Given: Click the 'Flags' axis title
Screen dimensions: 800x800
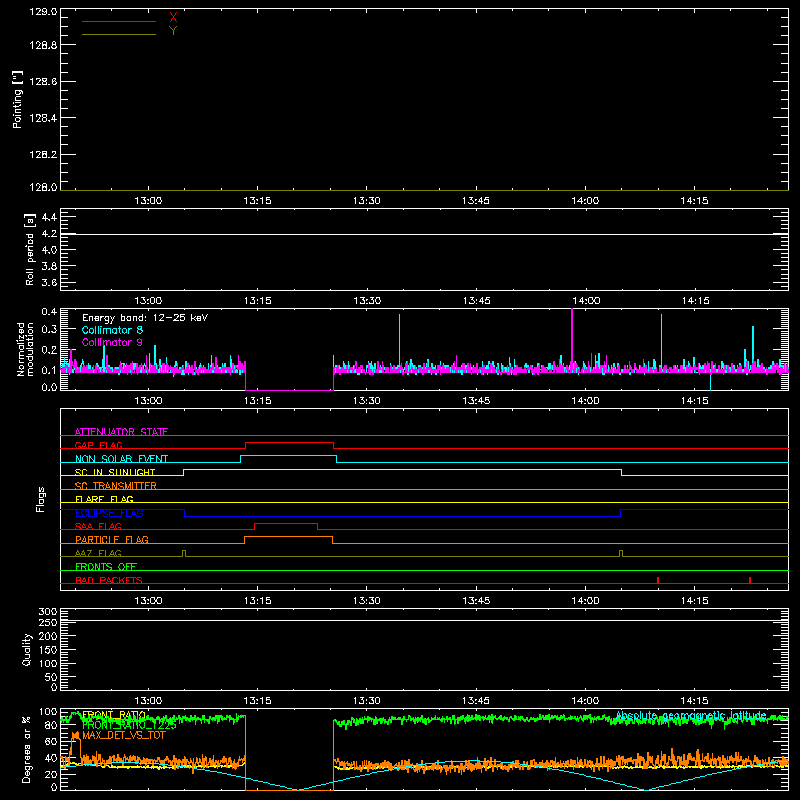Looking at the screenshot, I should pyautogui.click(x=40, y=499).
